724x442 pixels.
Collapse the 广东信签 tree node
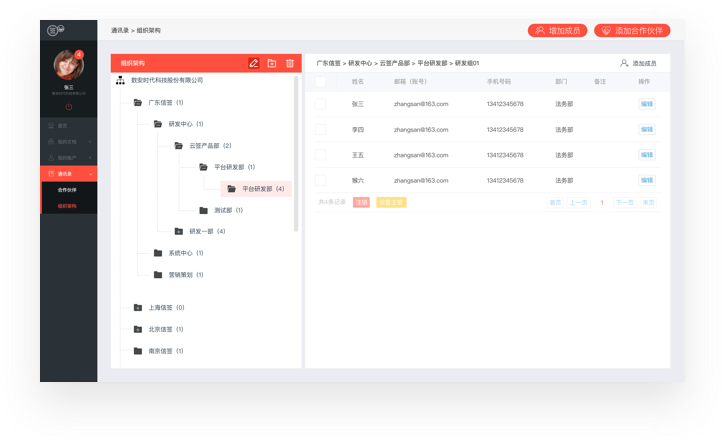click(x=138, y=102)
